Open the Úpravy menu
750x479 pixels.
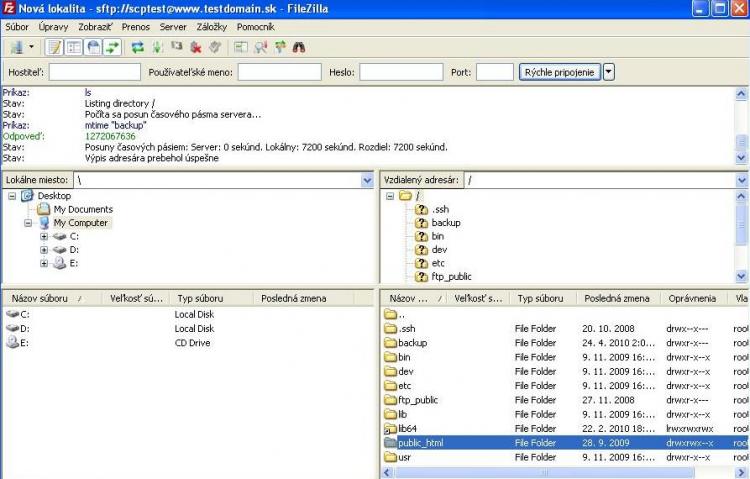(x=53, y=27)
